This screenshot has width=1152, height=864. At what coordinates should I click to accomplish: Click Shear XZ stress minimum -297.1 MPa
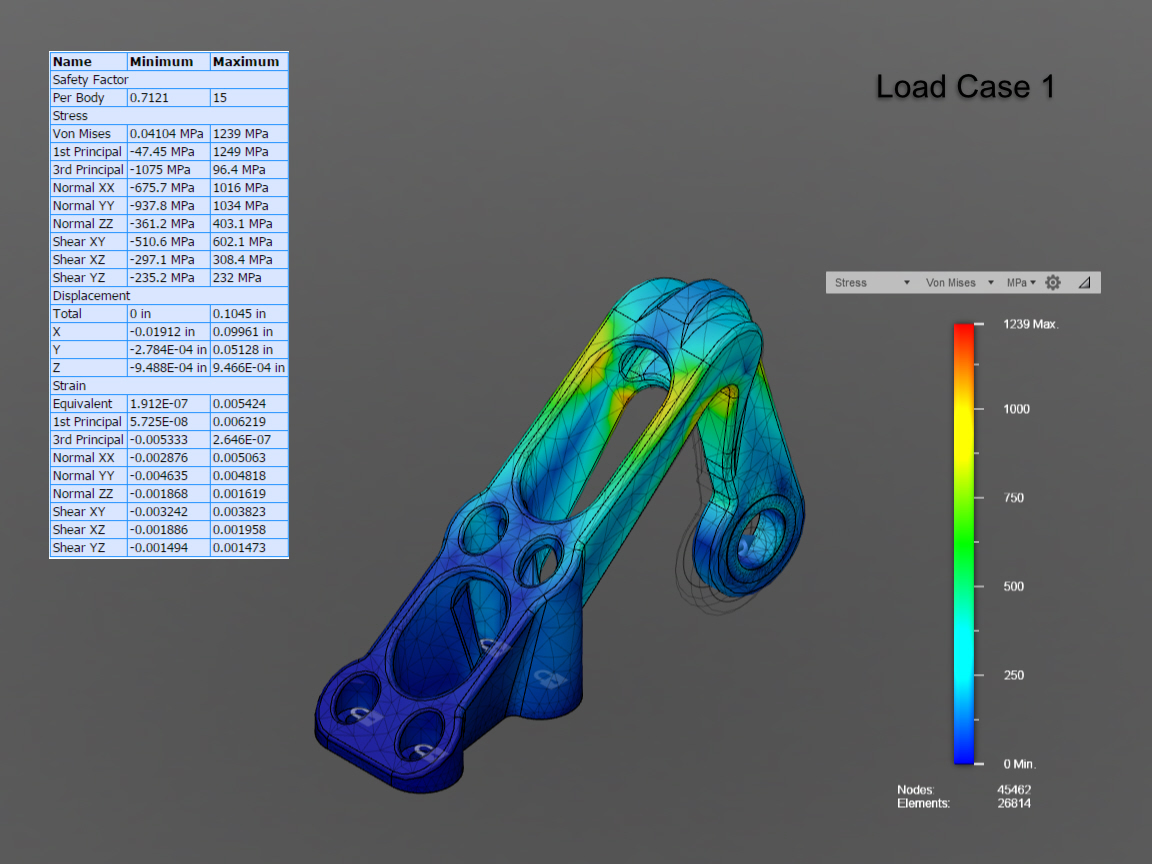point(168,259)
